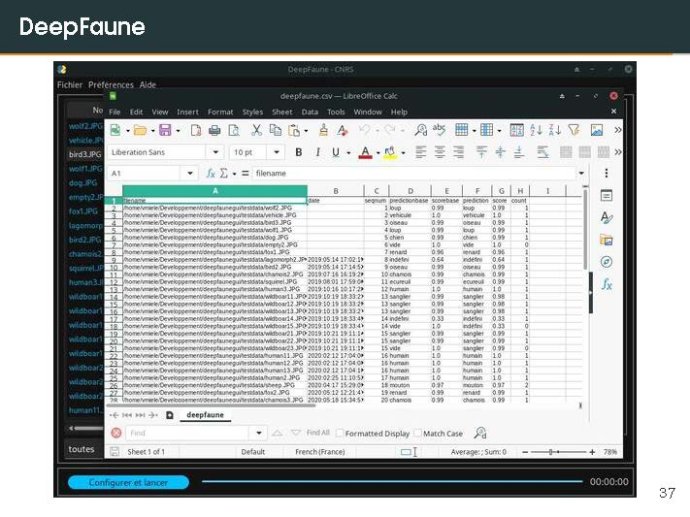Toggle Bold formatting

pos(298,152)
